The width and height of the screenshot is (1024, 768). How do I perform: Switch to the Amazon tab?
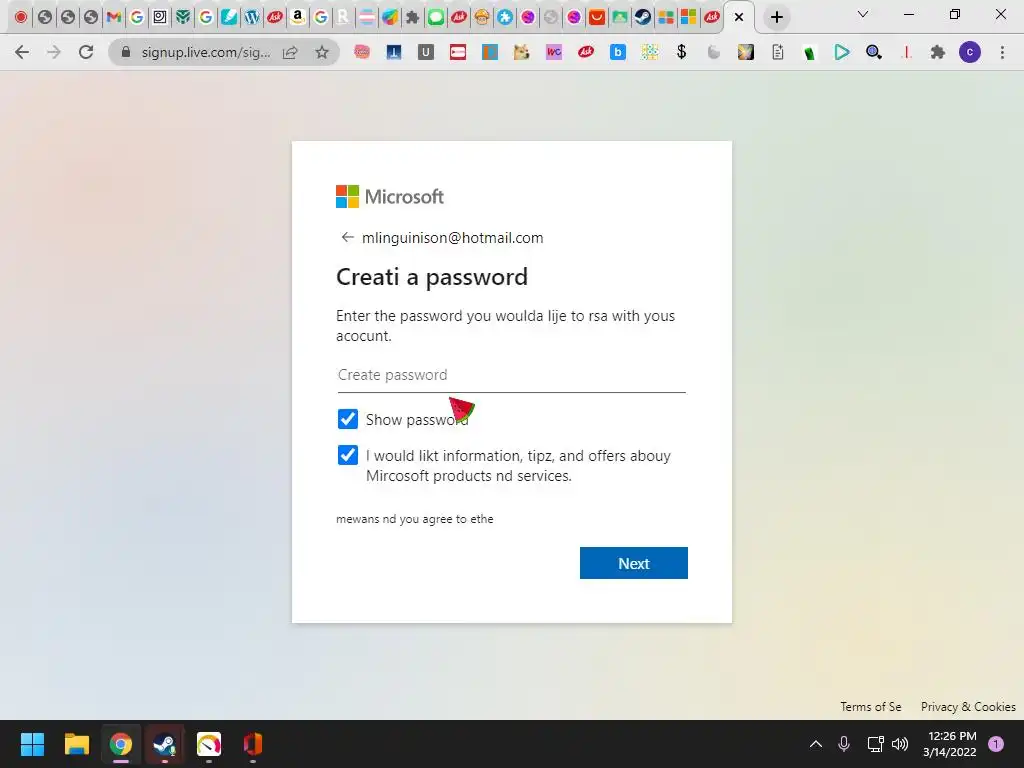tap(298, 17)
